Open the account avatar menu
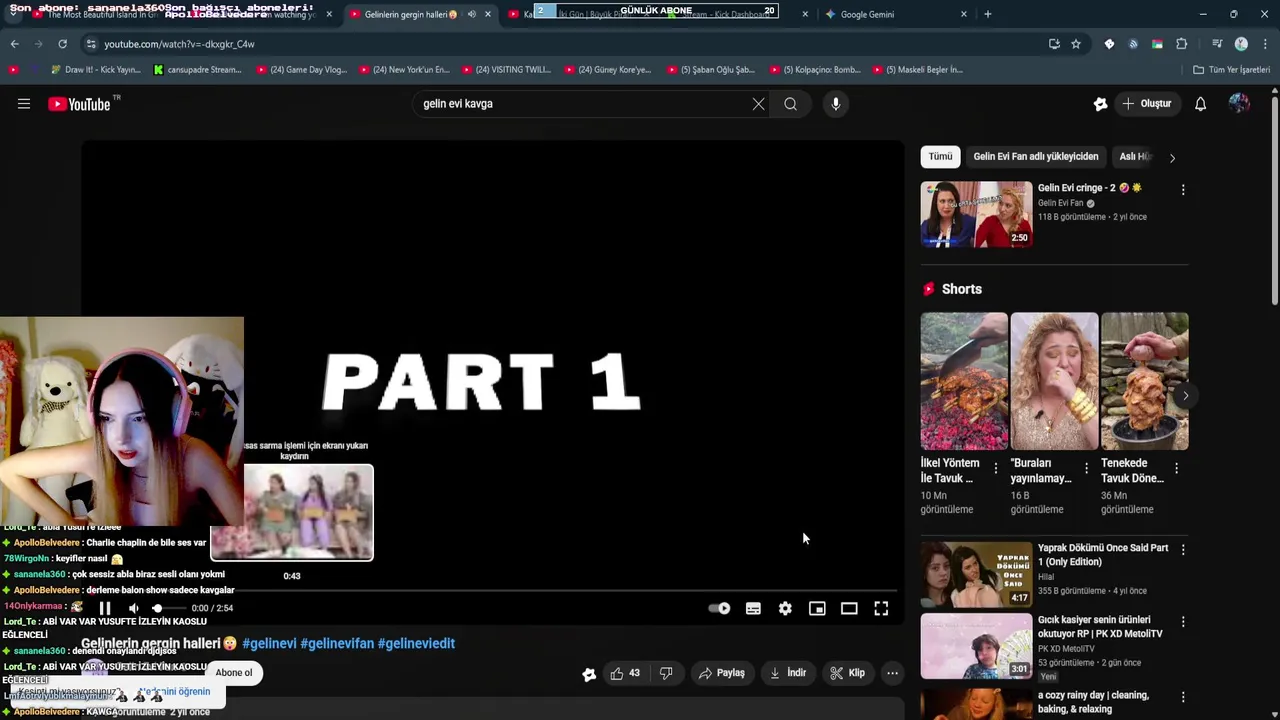 click(1239, 104)
